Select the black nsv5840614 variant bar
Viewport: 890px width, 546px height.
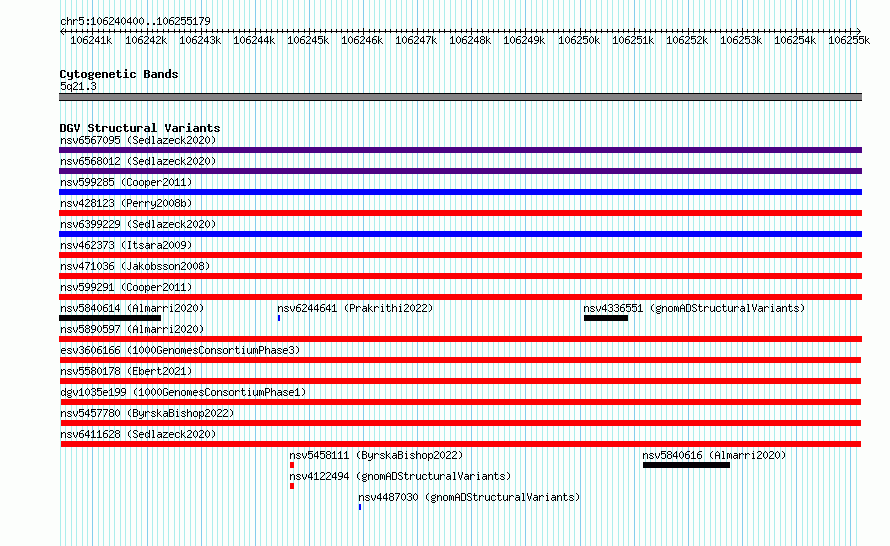[110, 318]
